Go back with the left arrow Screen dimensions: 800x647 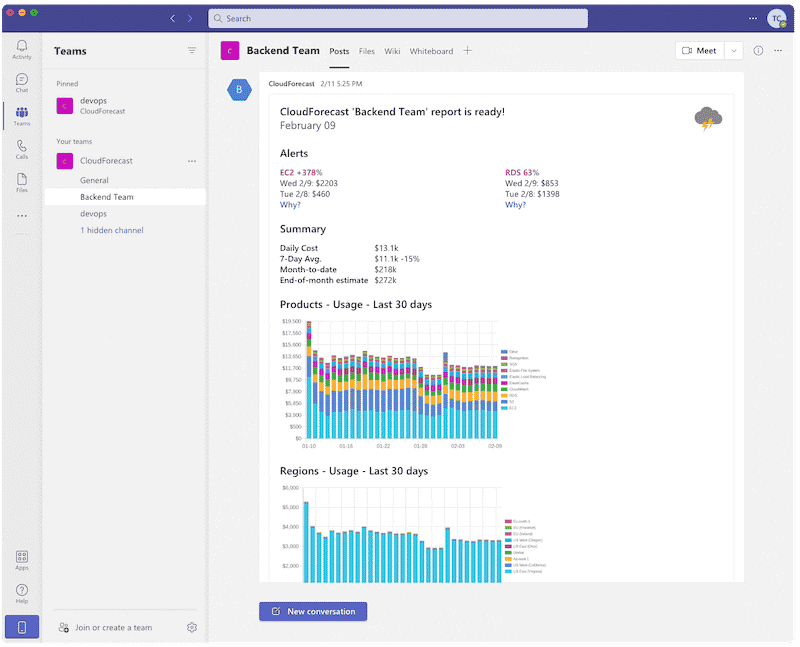(x=172, y=18)
